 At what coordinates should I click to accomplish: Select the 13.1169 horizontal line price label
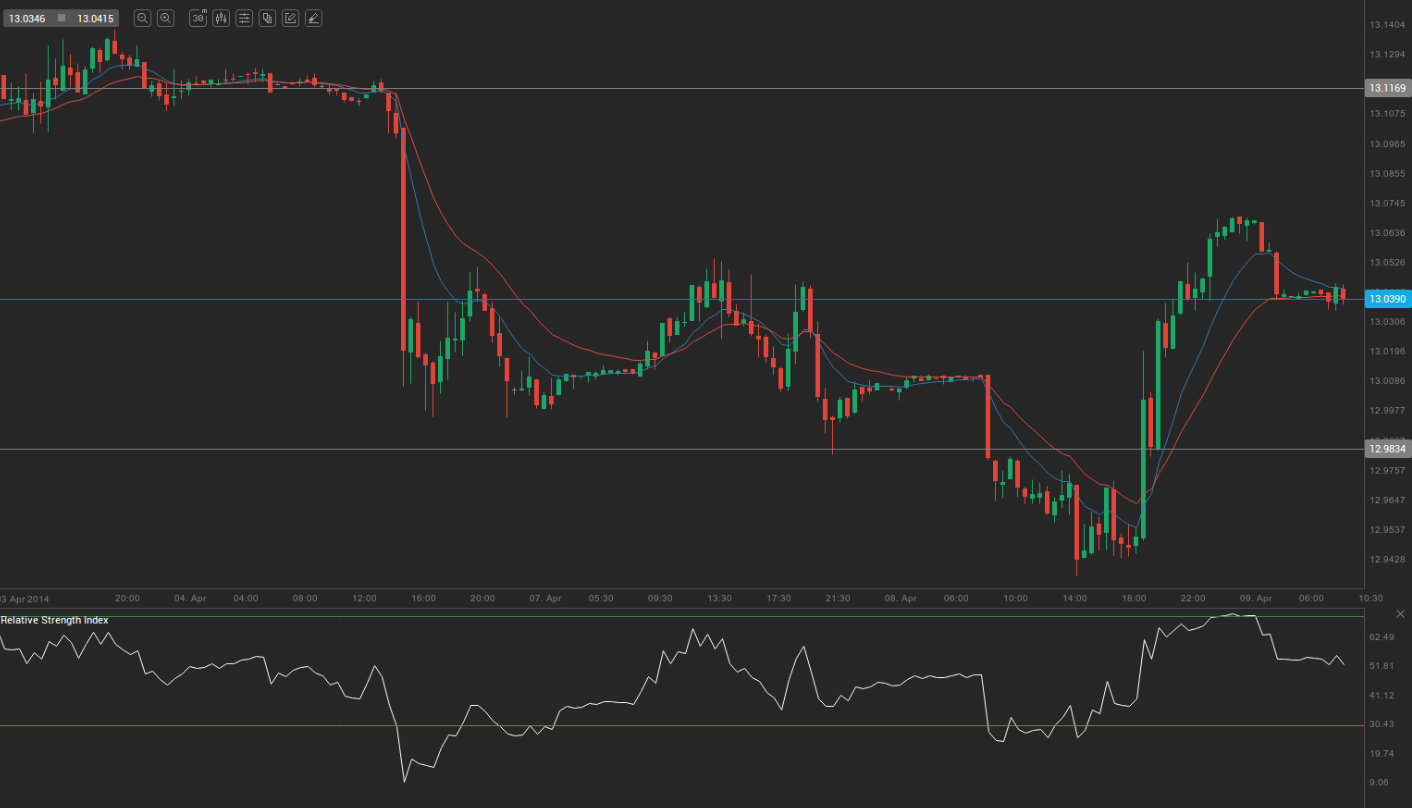pos(1388,88)
